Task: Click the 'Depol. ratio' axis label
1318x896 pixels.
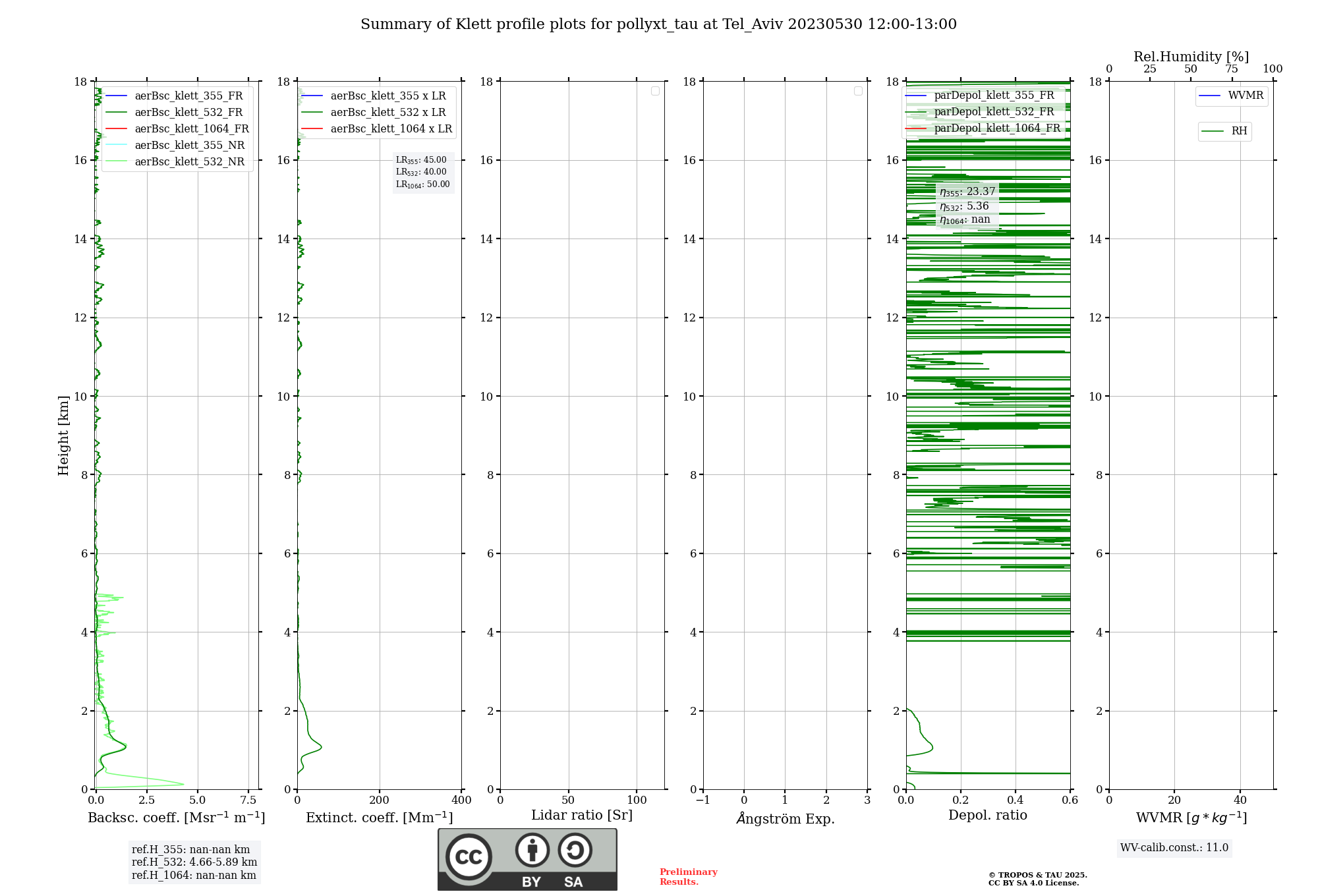Action: coord(988,816)
